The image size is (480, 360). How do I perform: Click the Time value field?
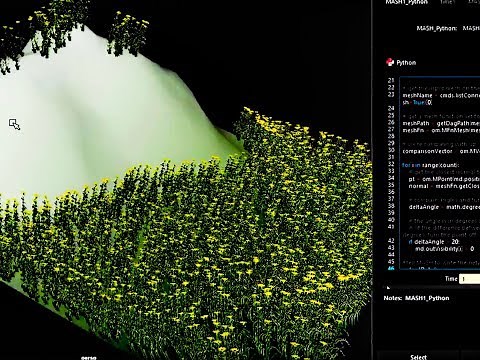click(470, 279)
